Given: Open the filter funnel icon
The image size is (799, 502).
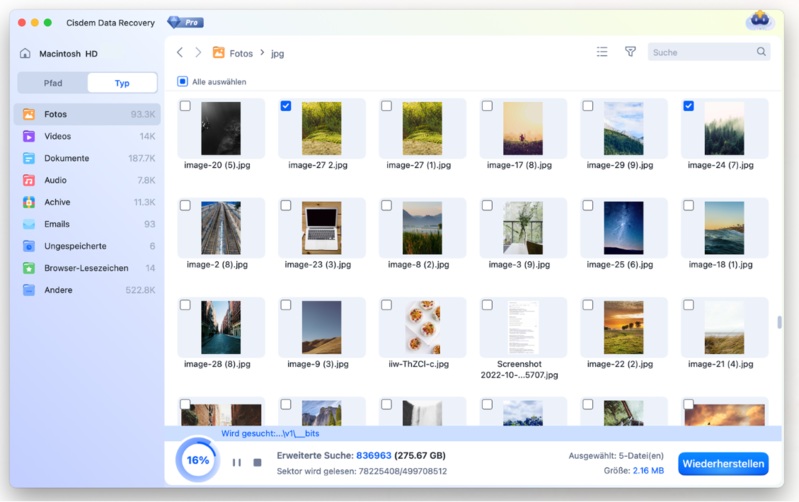Looking at the screenshot, I should [630, 52].
